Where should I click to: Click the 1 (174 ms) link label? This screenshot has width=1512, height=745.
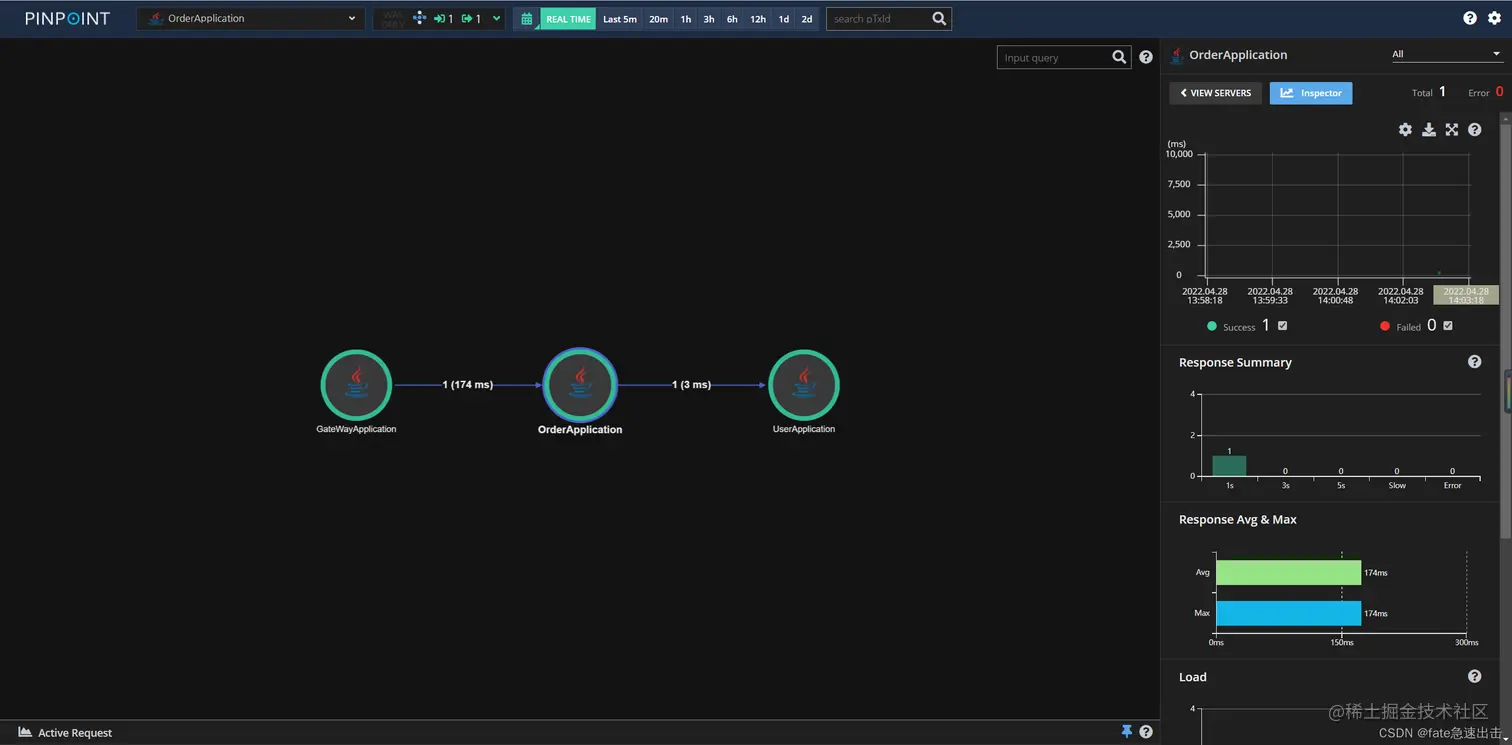[x=468, y=385]
